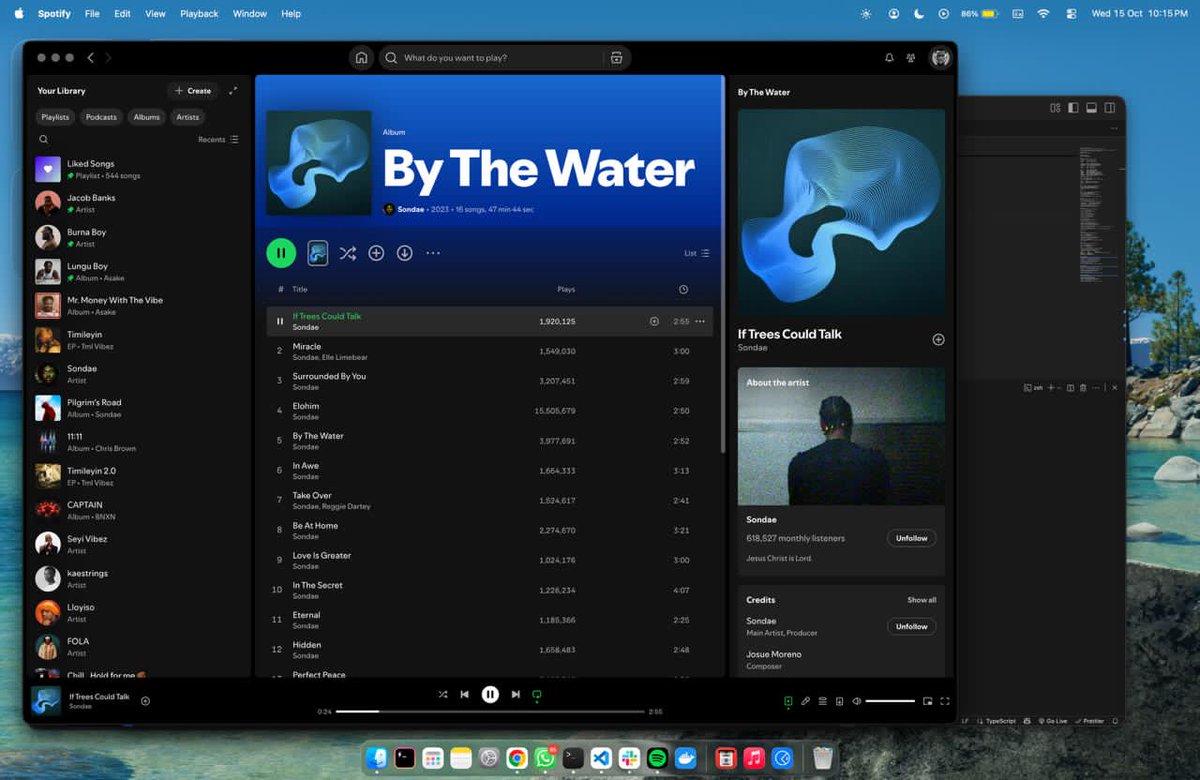Filter library by Artists
1200x780 pixels.
188,117
